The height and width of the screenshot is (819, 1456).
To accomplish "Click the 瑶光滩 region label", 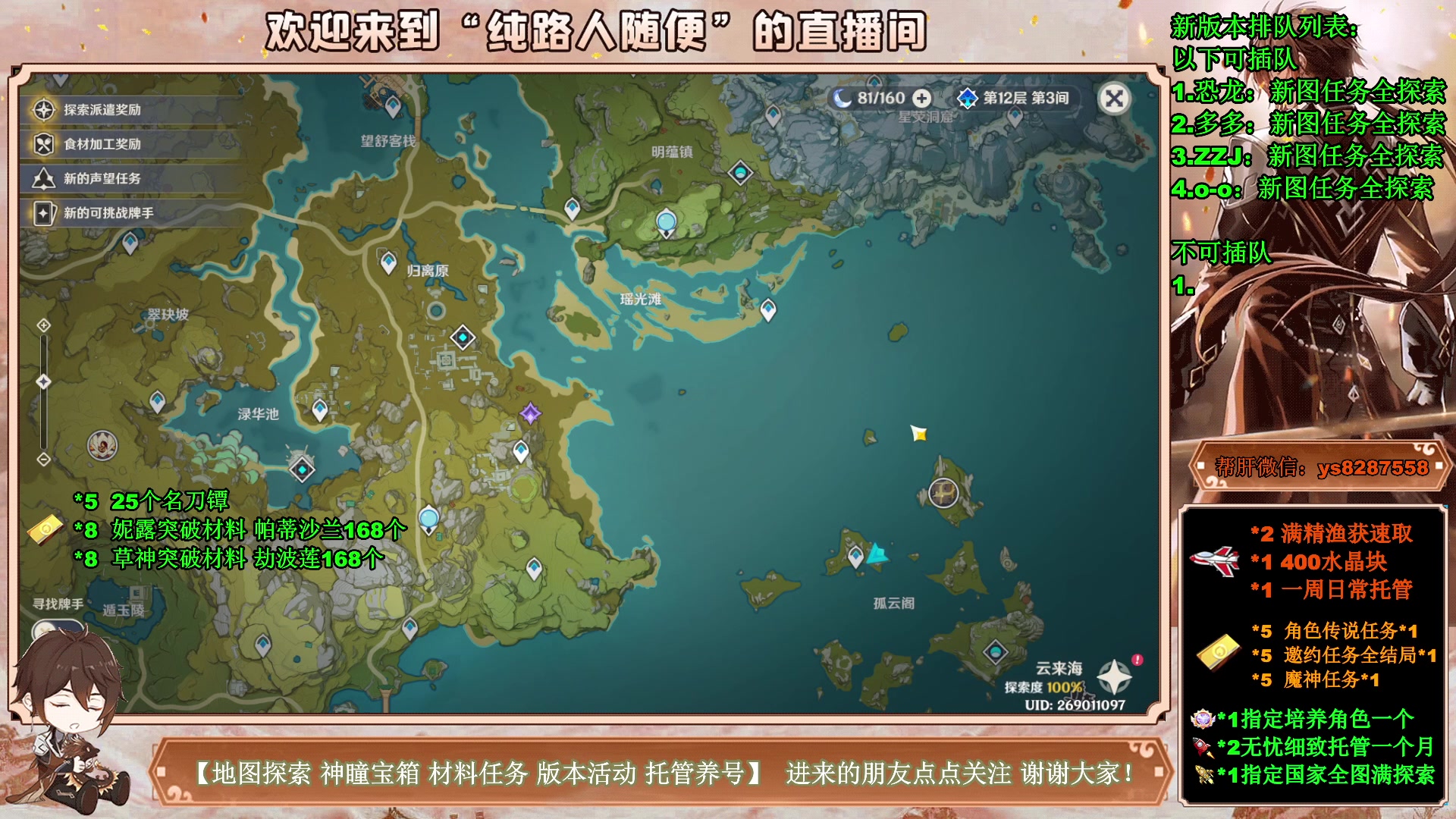I will (x=641, y=300).
